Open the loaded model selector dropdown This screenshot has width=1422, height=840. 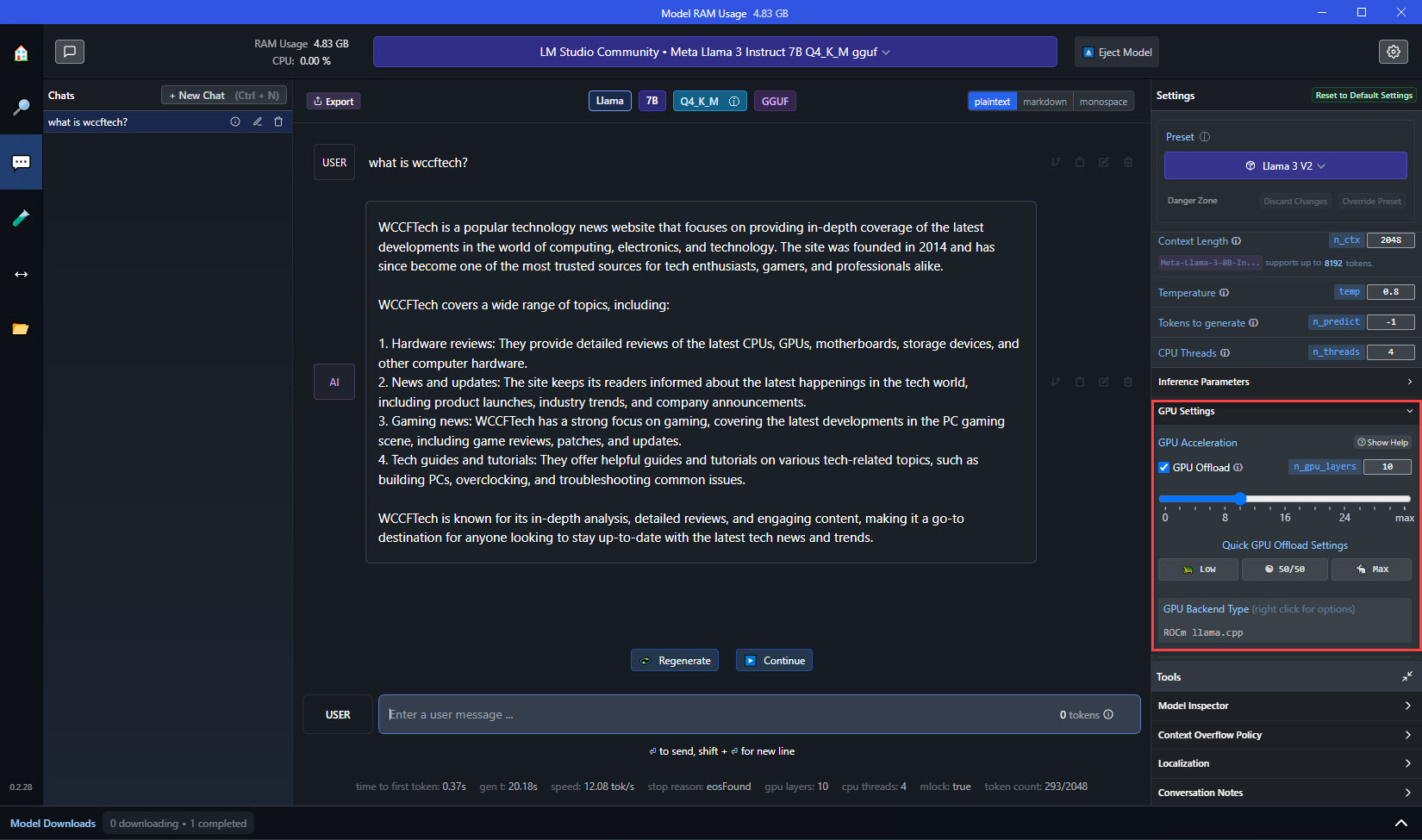point(715,52)
